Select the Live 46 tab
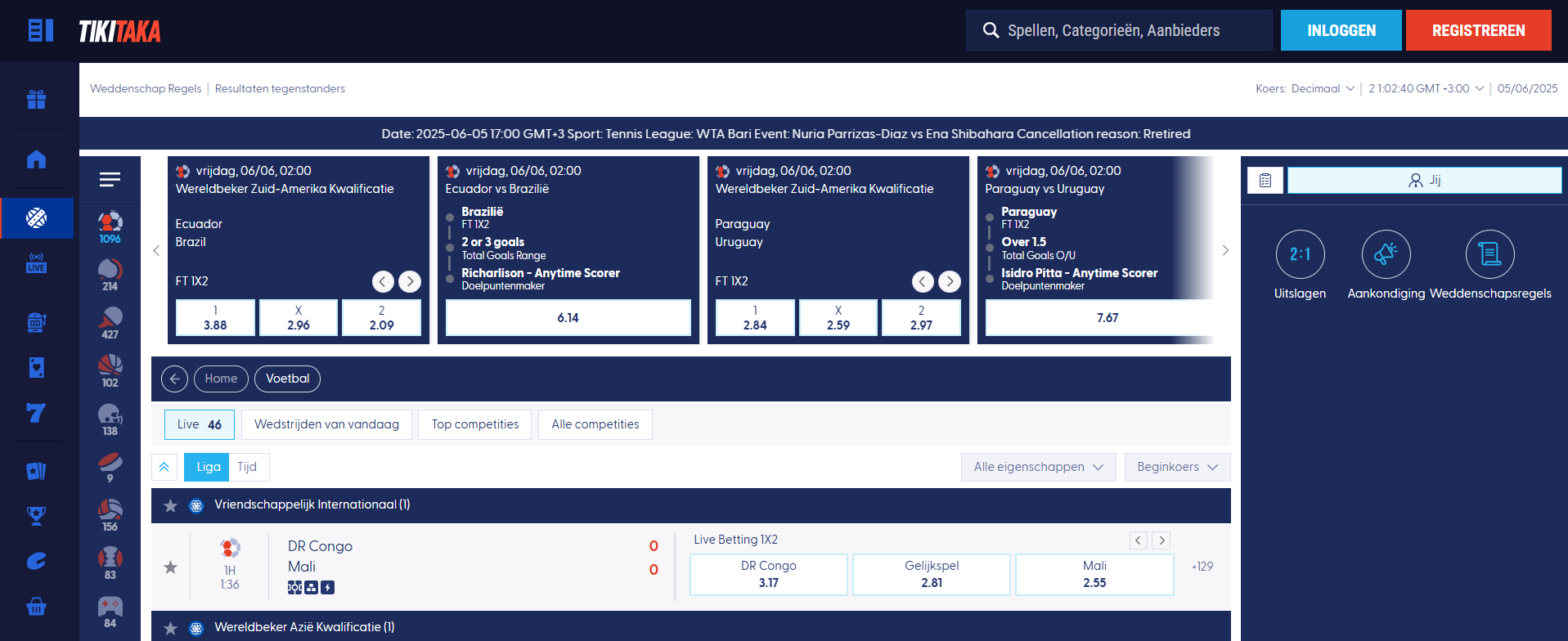This screenshot has width=1568, height=641. point(200,424)
